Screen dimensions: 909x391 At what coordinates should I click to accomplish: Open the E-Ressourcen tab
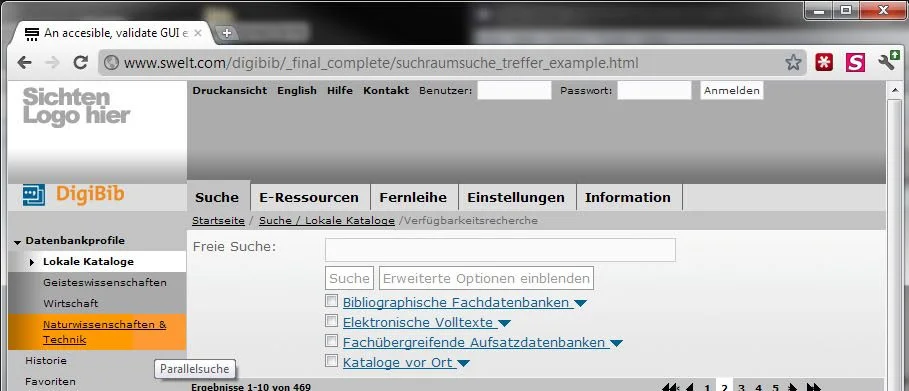309,197
